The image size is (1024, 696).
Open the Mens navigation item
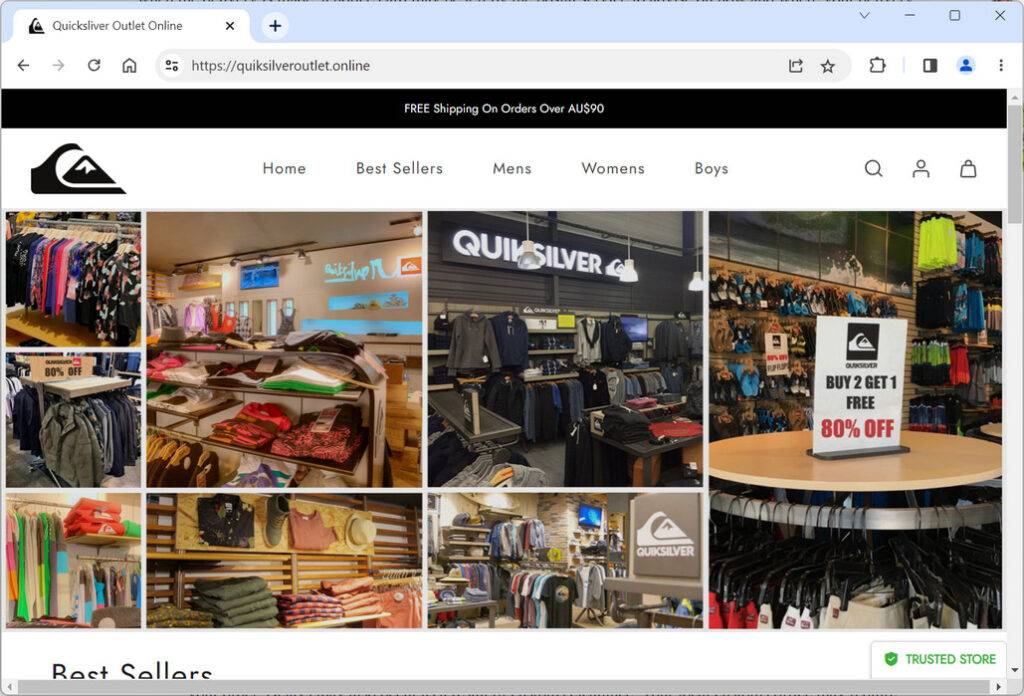(x=512, y=168)
